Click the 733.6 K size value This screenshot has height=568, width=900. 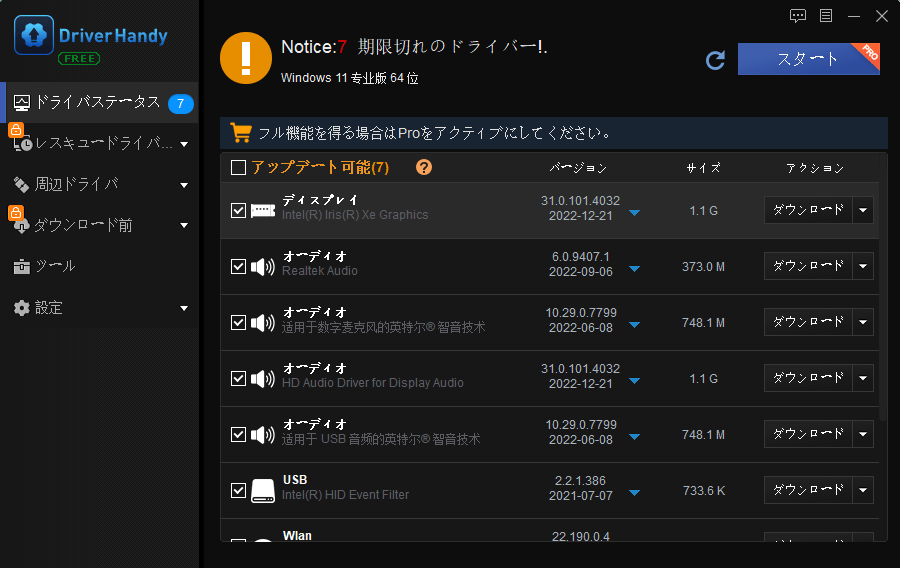tap(704, 491)
